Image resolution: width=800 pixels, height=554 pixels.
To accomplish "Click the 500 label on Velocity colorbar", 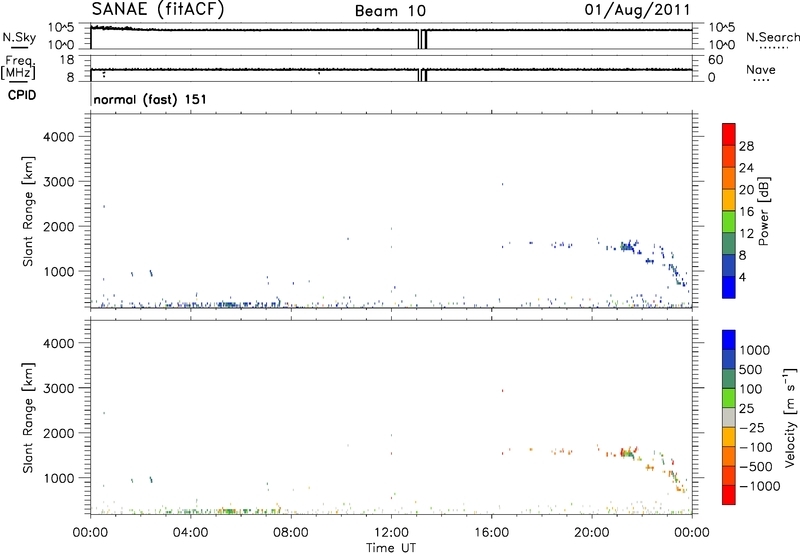I will [752, 369].
